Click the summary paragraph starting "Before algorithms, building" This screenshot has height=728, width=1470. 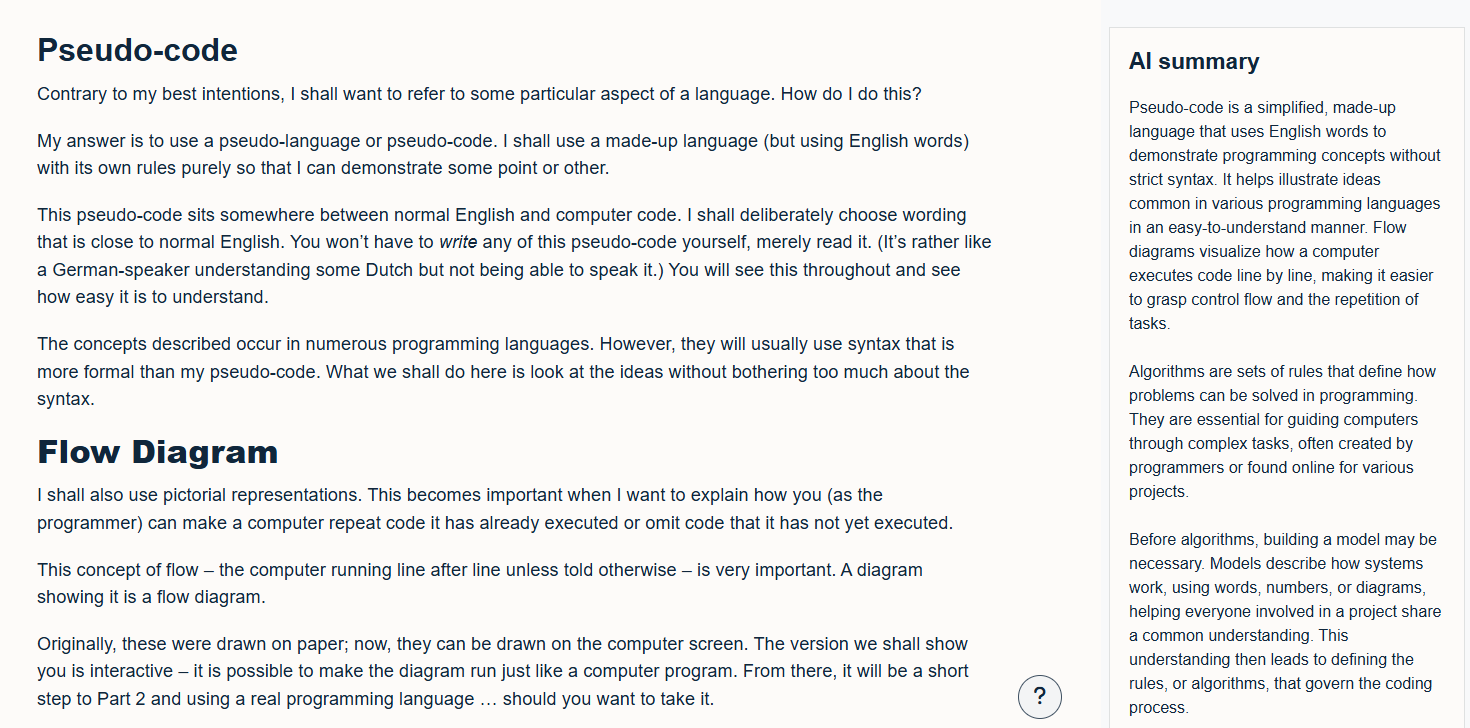pyautogui.click(x=1284, y=623)
